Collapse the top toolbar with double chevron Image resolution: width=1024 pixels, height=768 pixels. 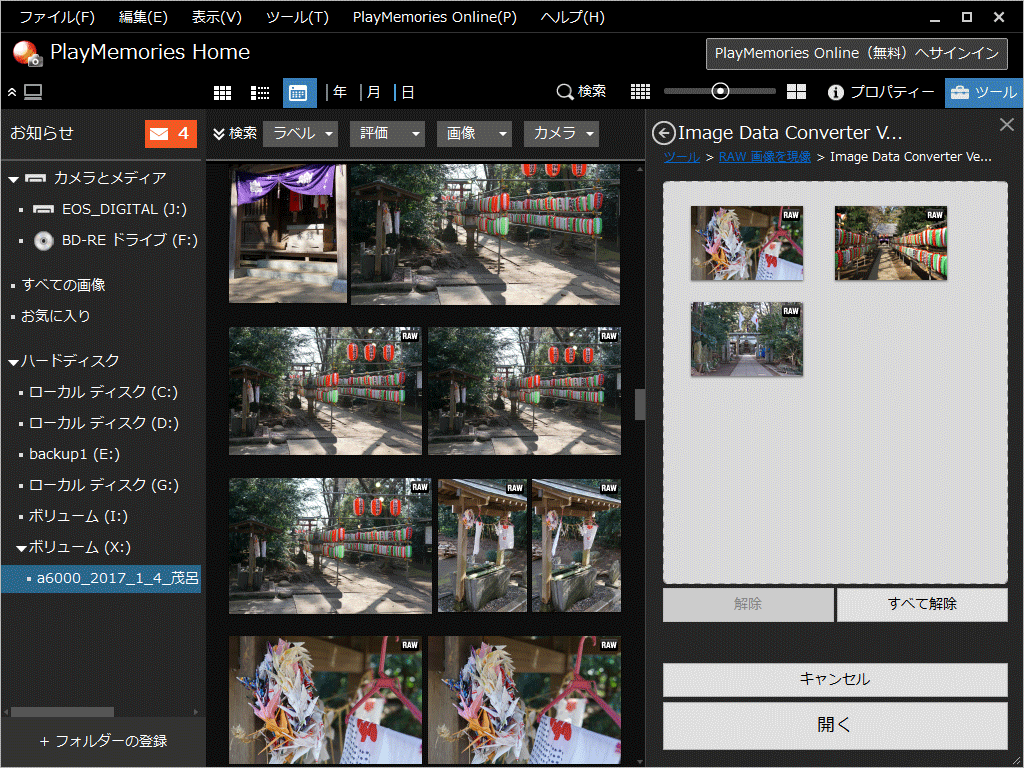coord(12,93)
